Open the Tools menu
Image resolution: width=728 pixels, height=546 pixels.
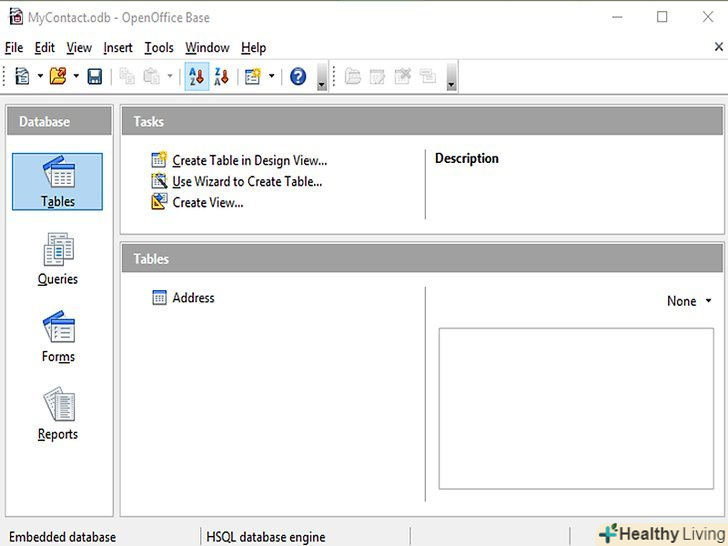[x=159, y=47]
